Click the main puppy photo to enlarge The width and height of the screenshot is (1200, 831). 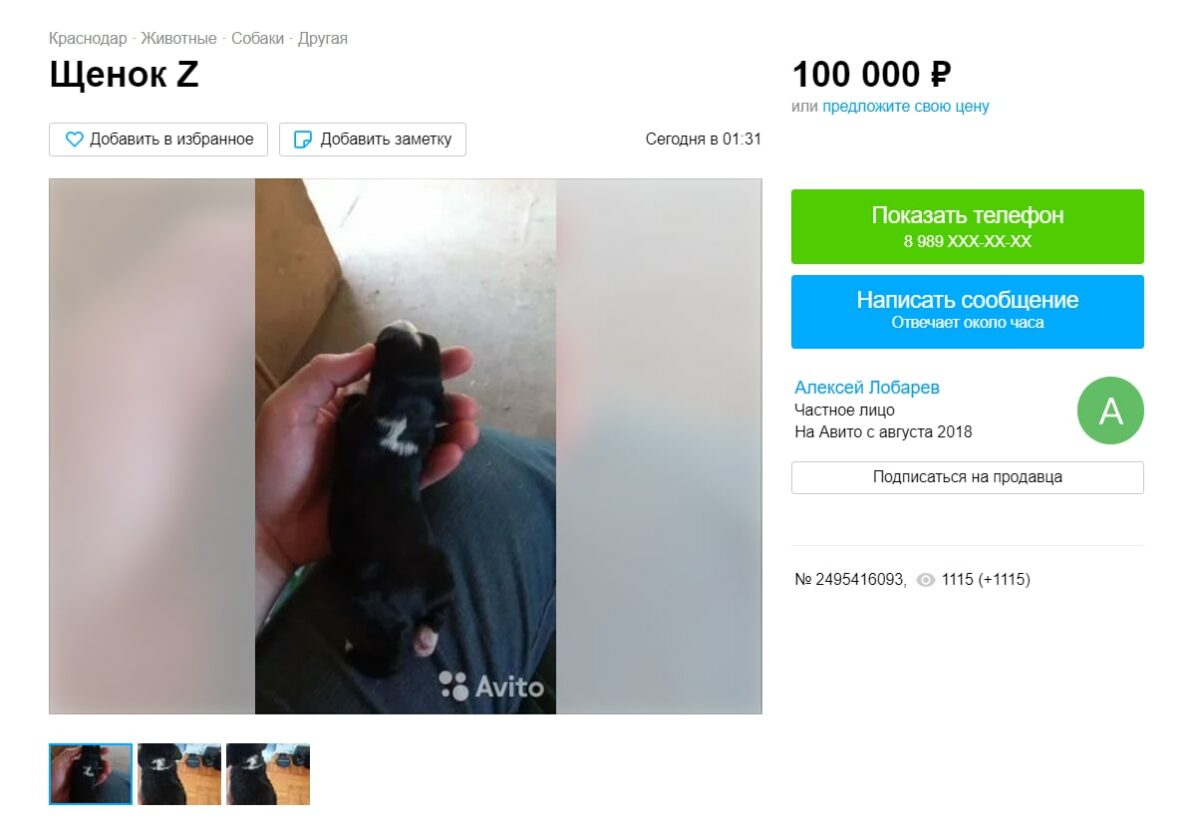[405, 446]
